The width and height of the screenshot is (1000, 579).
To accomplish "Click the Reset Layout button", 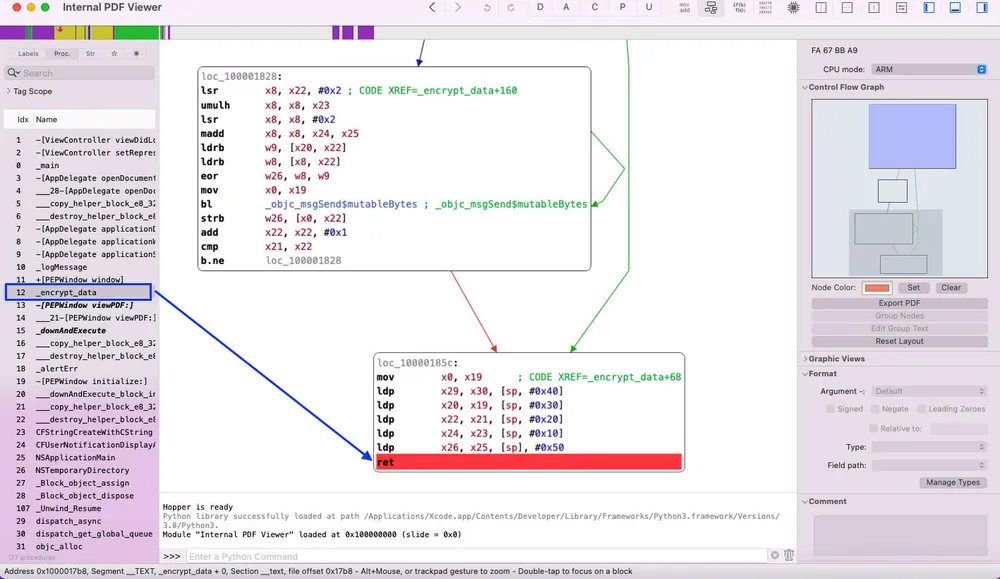I will (900, 341).
